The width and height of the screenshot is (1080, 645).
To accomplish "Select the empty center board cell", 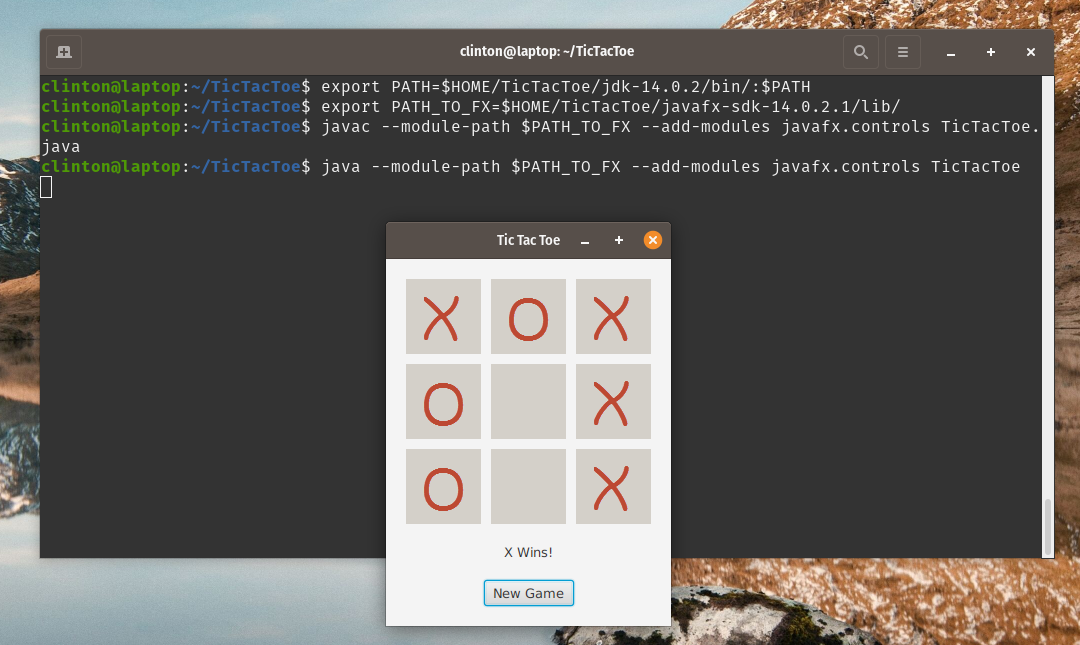I will pos(528,402).
